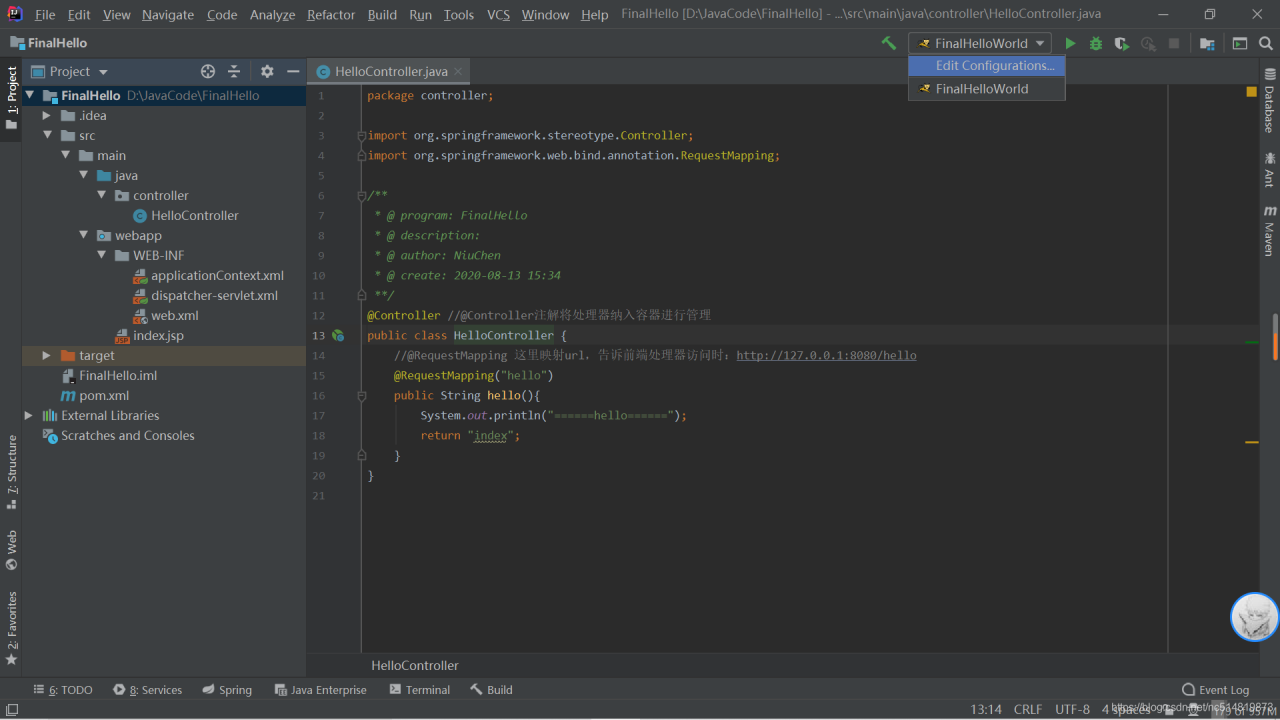1280x720 pixels.
Task: Open the Favorites tool window
Action: click(12, 628)
